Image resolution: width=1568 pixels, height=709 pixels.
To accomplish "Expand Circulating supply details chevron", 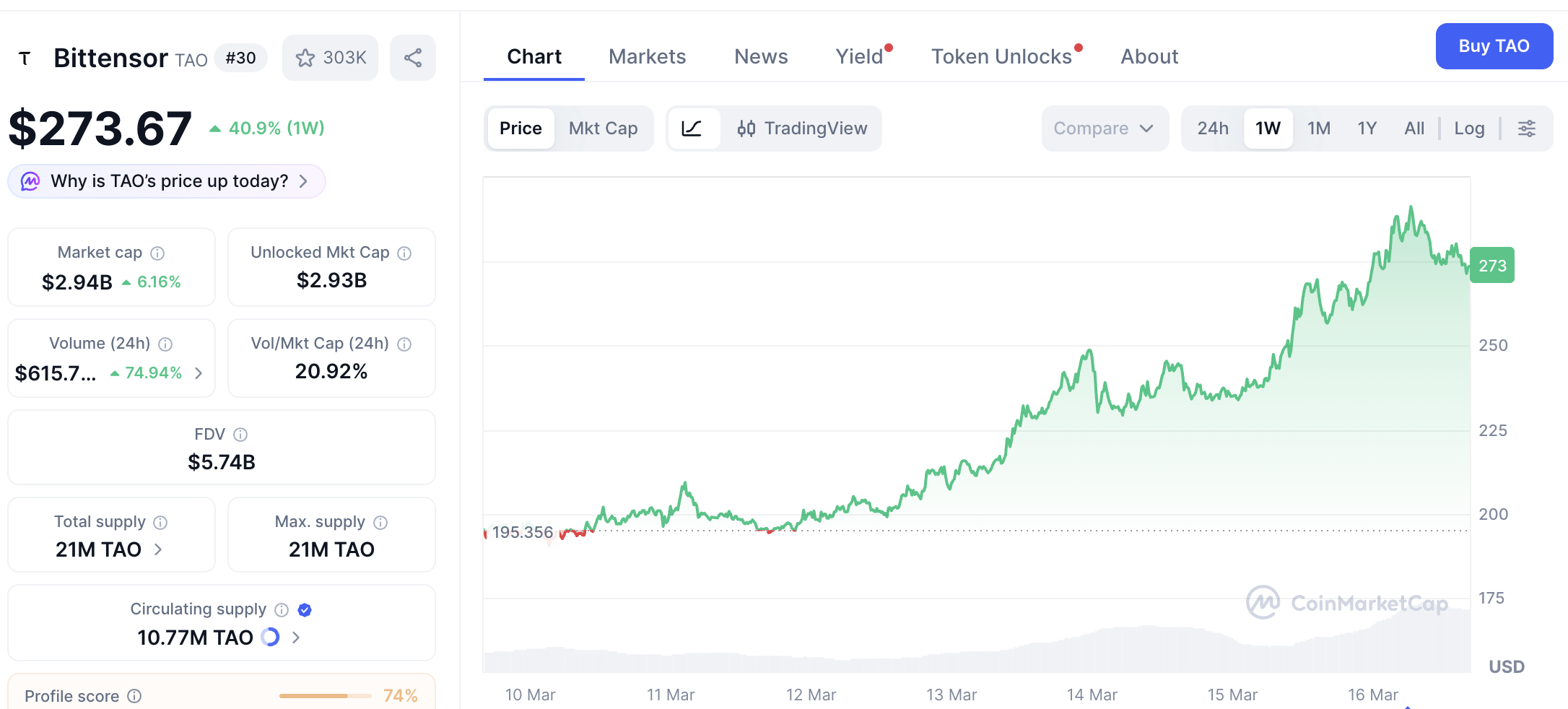I will pyautogui.click(x=295, y=637).
